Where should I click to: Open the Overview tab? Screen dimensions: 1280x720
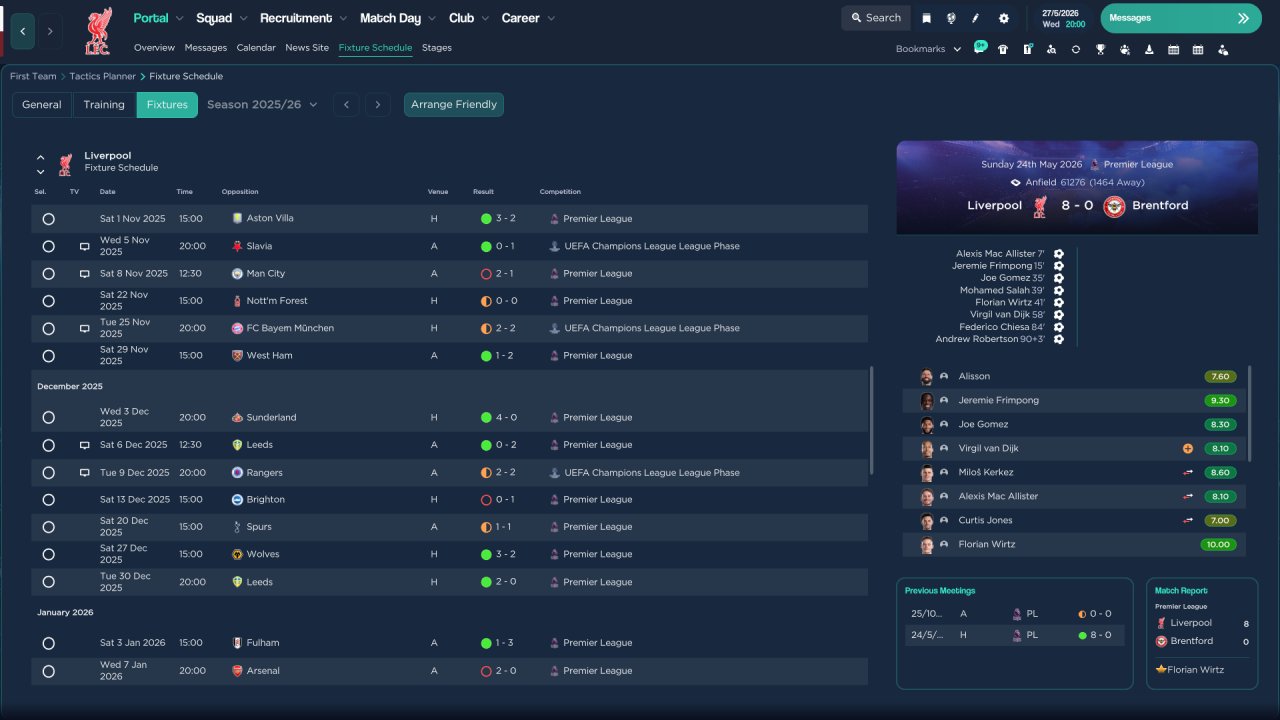pos(154,48)
